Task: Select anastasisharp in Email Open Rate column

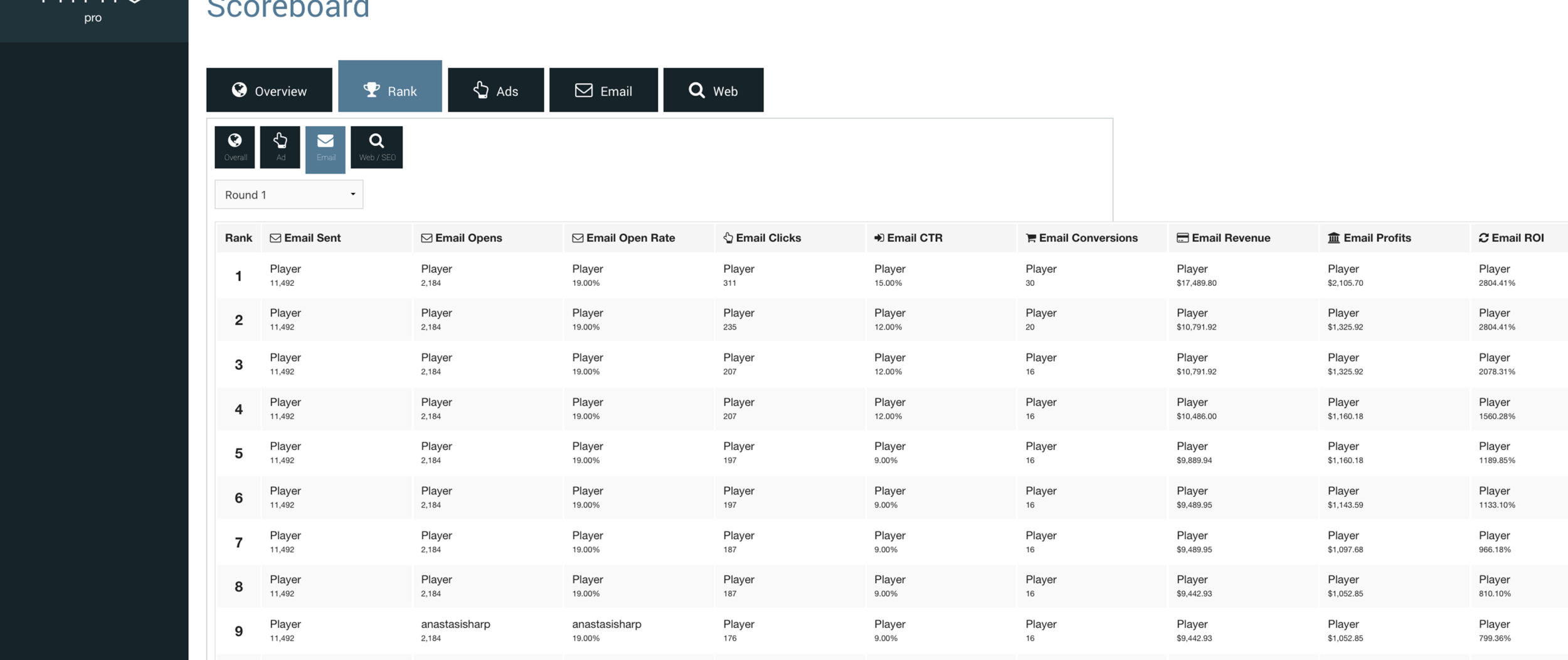Action: [607, 624]
